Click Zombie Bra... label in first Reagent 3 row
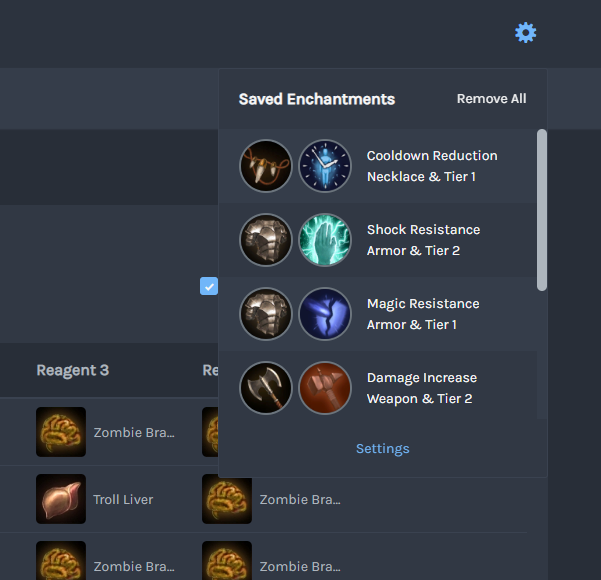The height and width of the screenshot is (580, 601). 134,432
